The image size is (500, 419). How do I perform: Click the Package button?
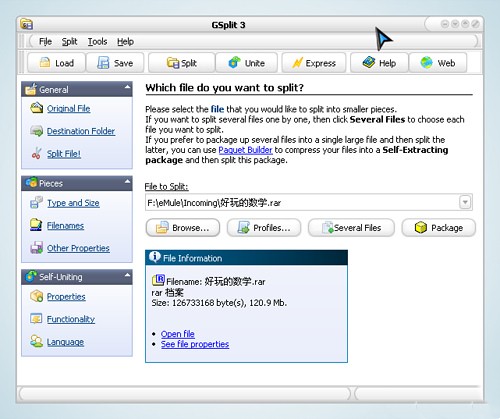pyautogui.click(x=439, y=228)
